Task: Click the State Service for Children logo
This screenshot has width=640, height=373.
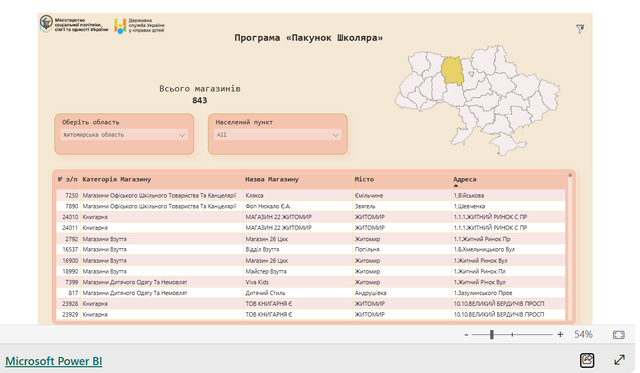Action: 139,25
